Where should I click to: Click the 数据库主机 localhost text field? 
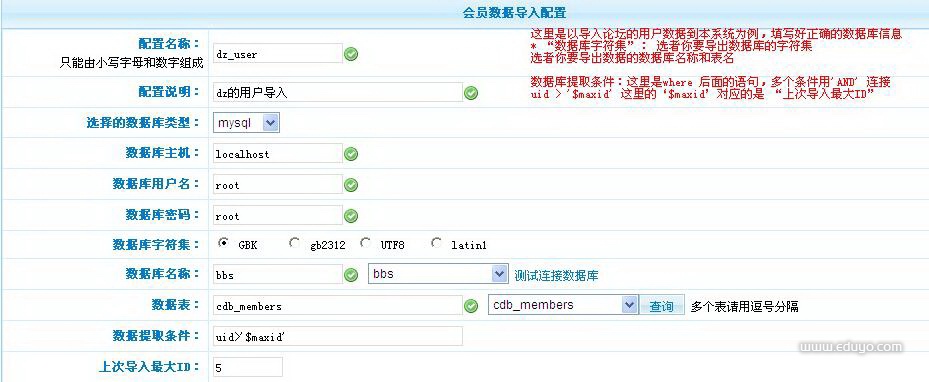pyautogui.click(x=277, y=153)
